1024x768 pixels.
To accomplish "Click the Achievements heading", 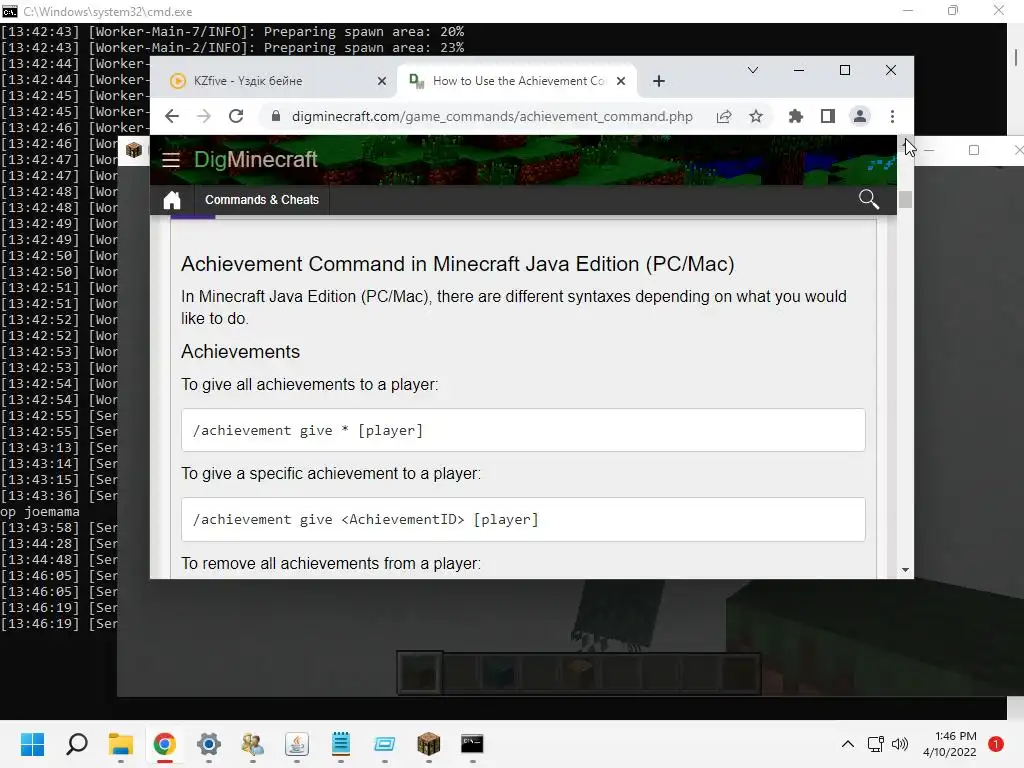I will [240, 352].
